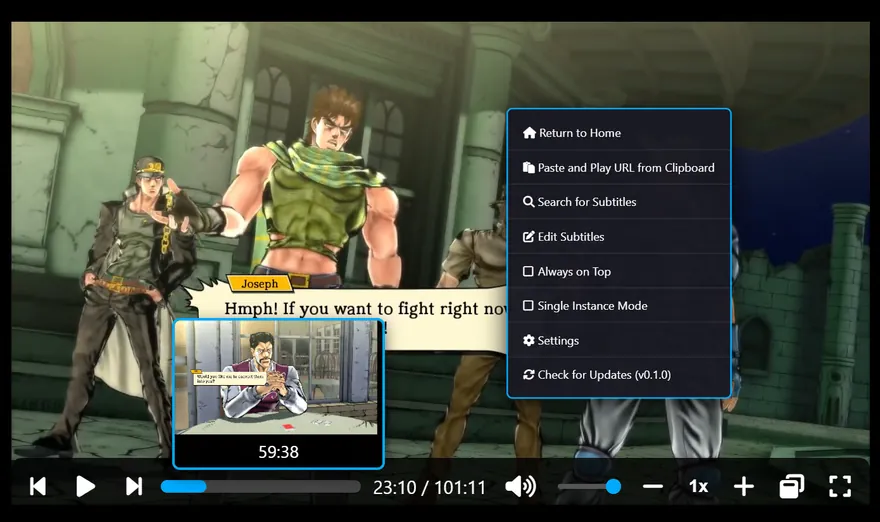Increase playback speed with plus icon

744,487
